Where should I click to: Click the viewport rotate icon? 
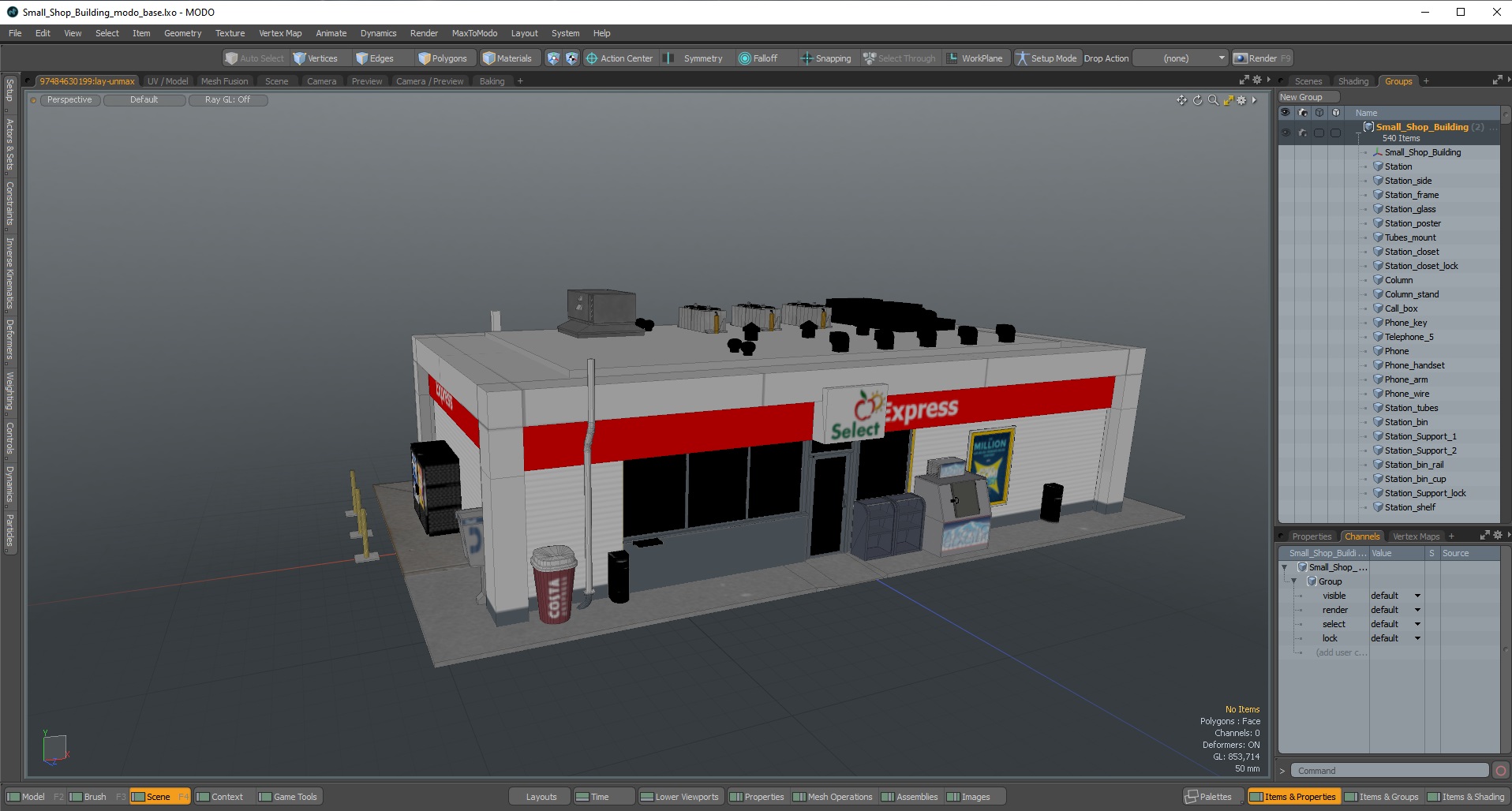point(1197,100)
